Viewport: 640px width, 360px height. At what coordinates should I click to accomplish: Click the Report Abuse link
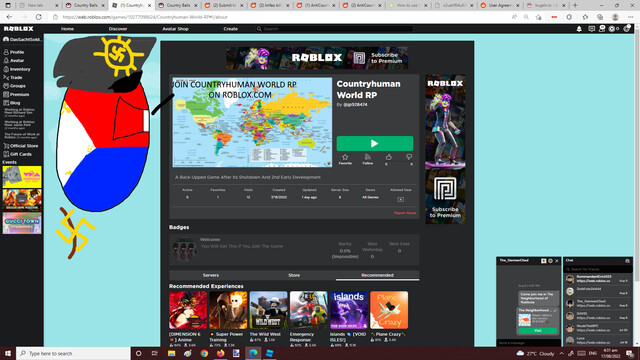[x=405, y=213]
